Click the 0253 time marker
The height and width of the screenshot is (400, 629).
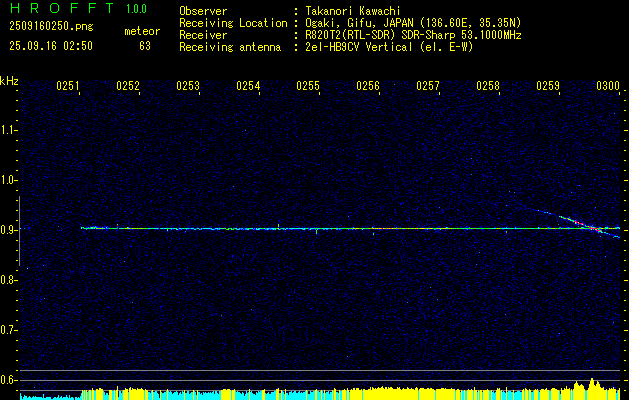pos(188,85)
